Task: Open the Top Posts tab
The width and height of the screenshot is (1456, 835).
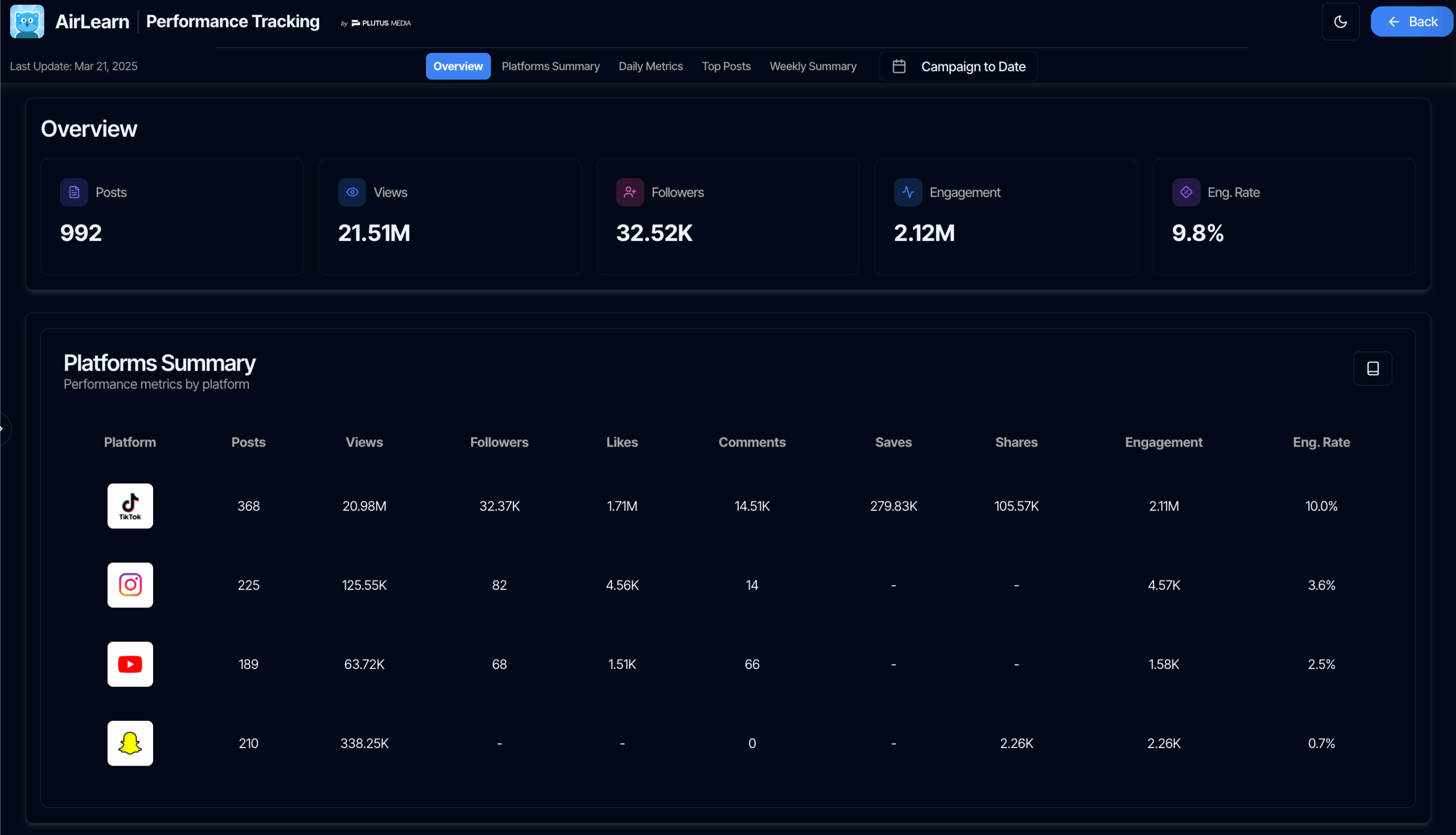Action: [726, 66]
